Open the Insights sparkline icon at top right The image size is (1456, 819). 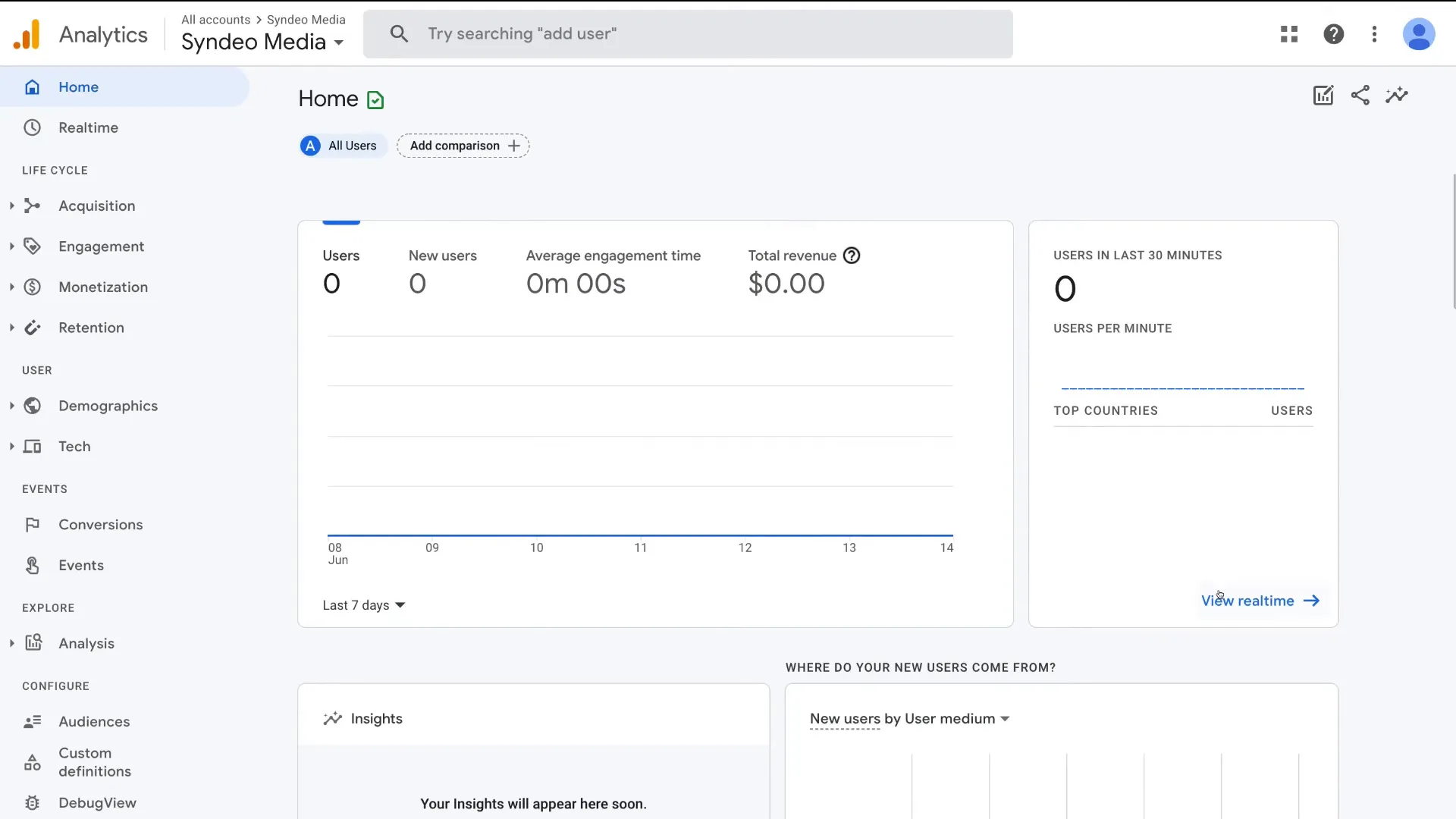[x=1397, y=96]
